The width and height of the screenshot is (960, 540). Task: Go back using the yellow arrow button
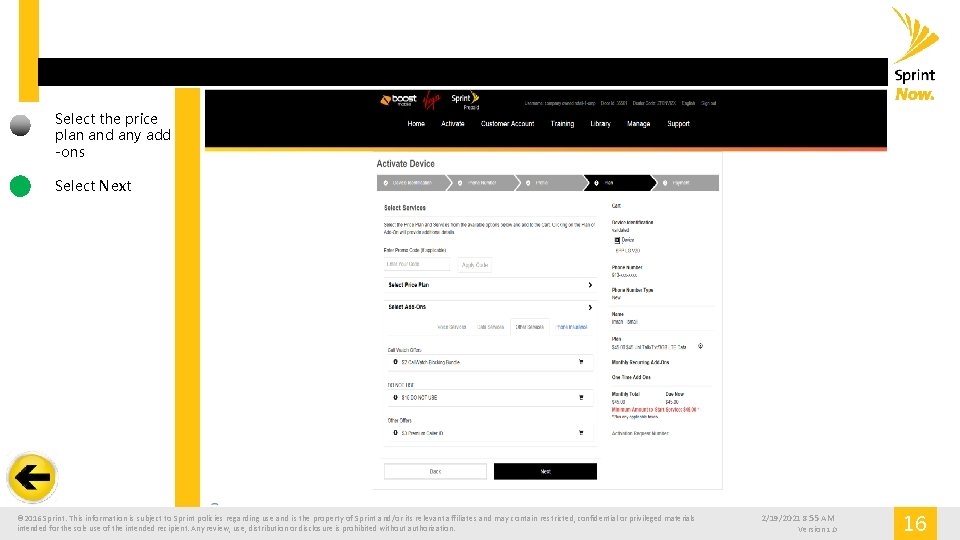[32, 478]
